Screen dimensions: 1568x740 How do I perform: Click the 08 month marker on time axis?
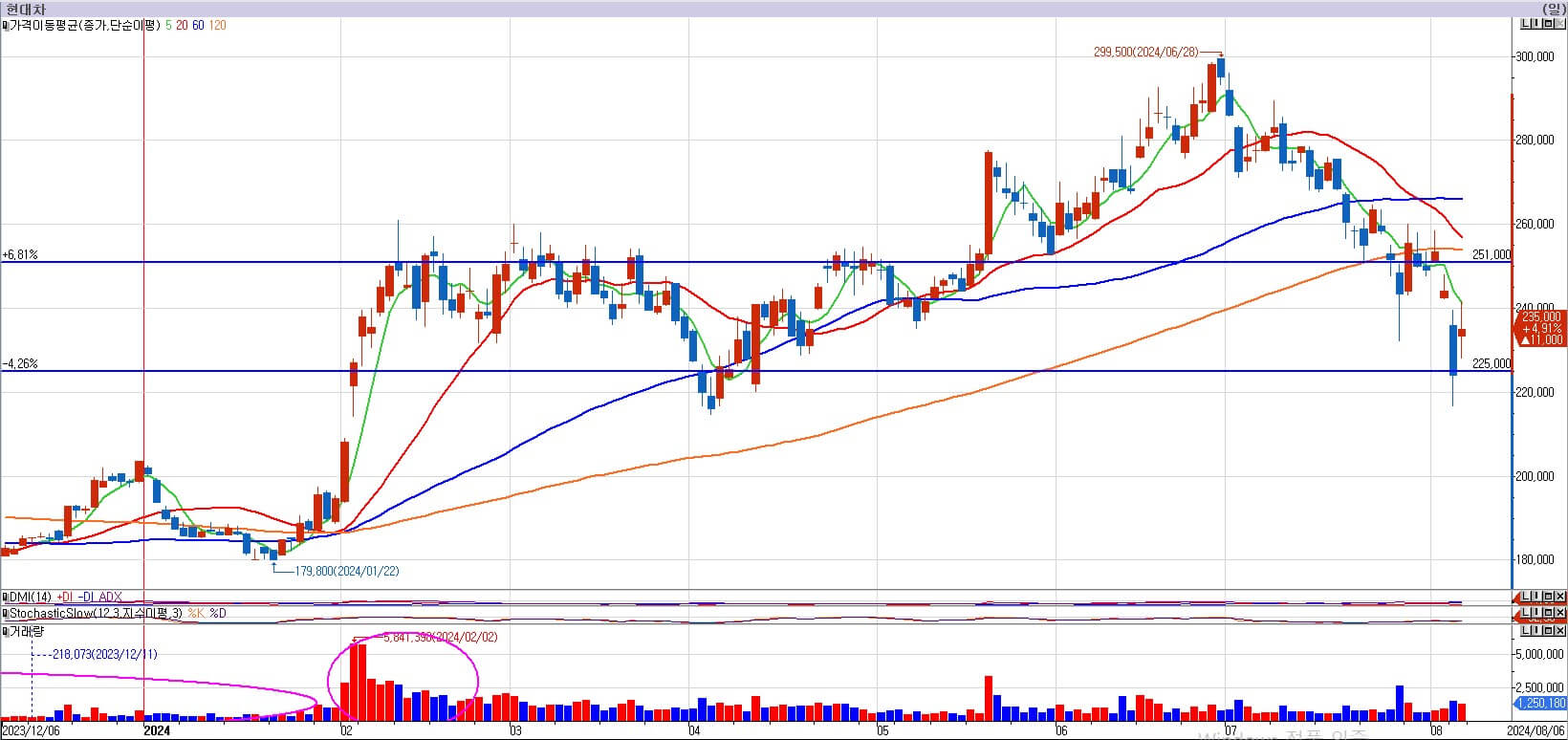point(1437,731)
